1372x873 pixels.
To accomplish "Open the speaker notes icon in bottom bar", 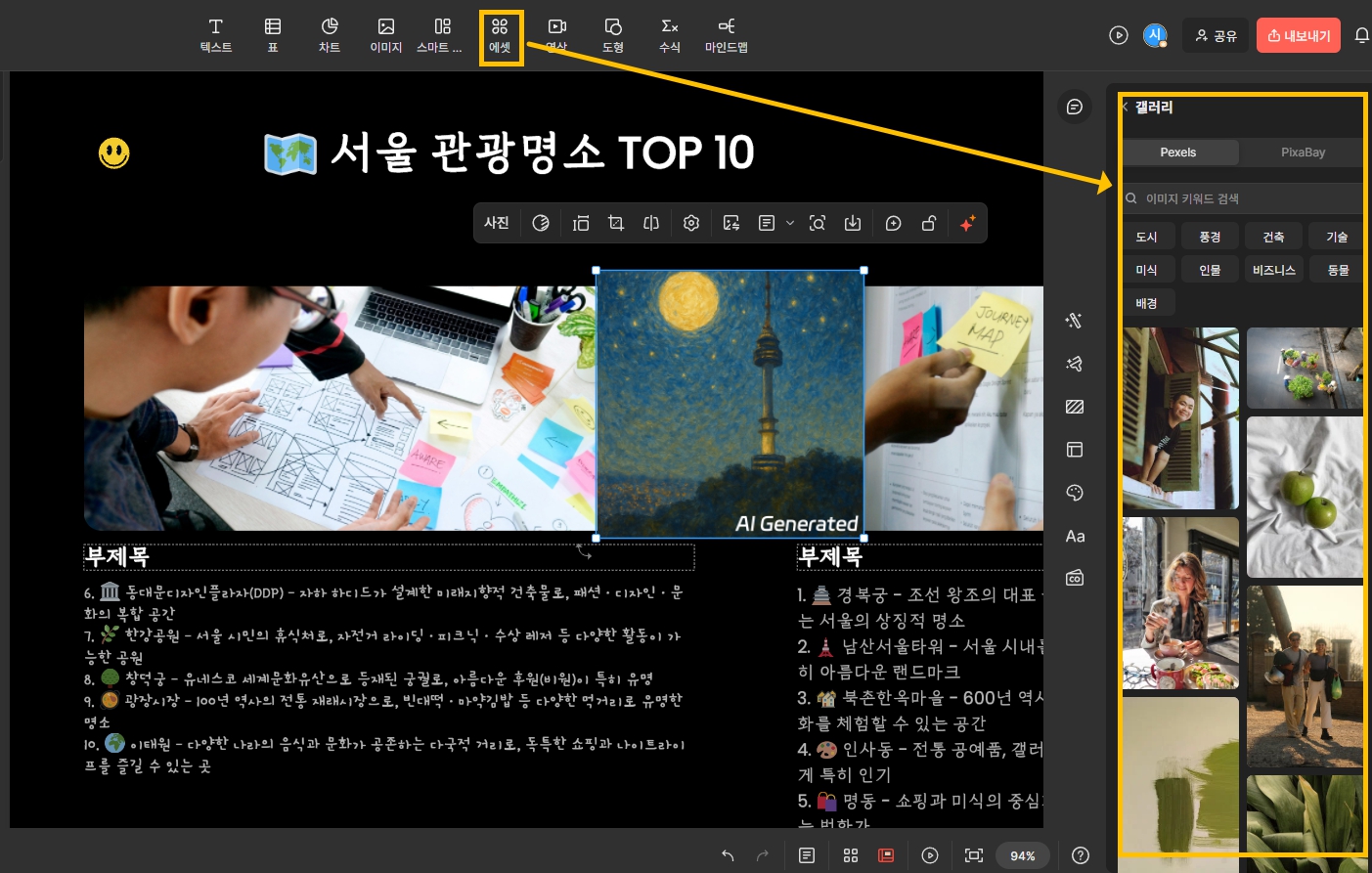I will point(807,855).
